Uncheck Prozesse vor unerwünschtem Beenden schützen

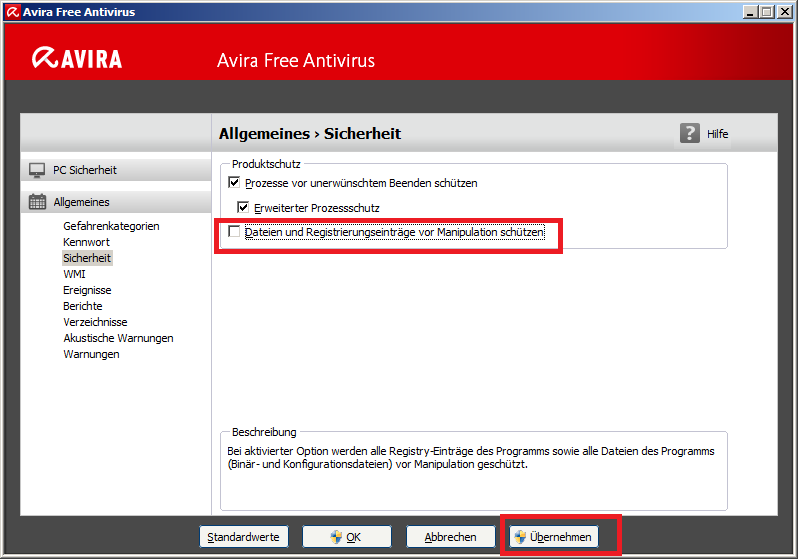234,182
